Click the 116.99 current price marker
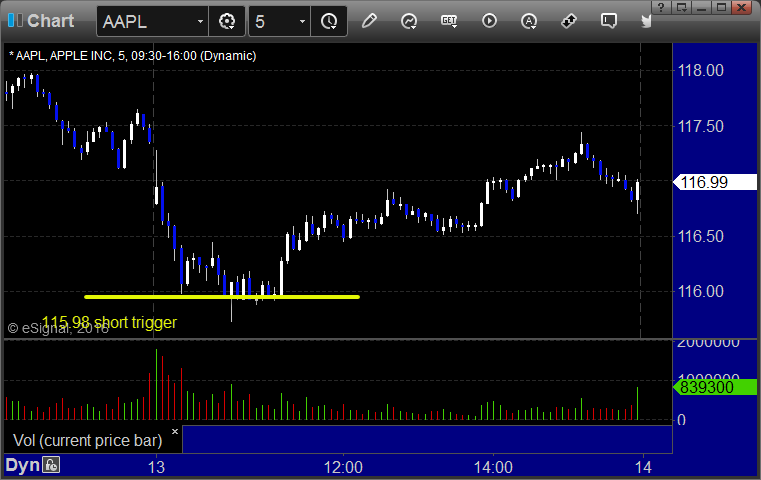The height and width of the screenshot is (480, 761). [715, 182]
